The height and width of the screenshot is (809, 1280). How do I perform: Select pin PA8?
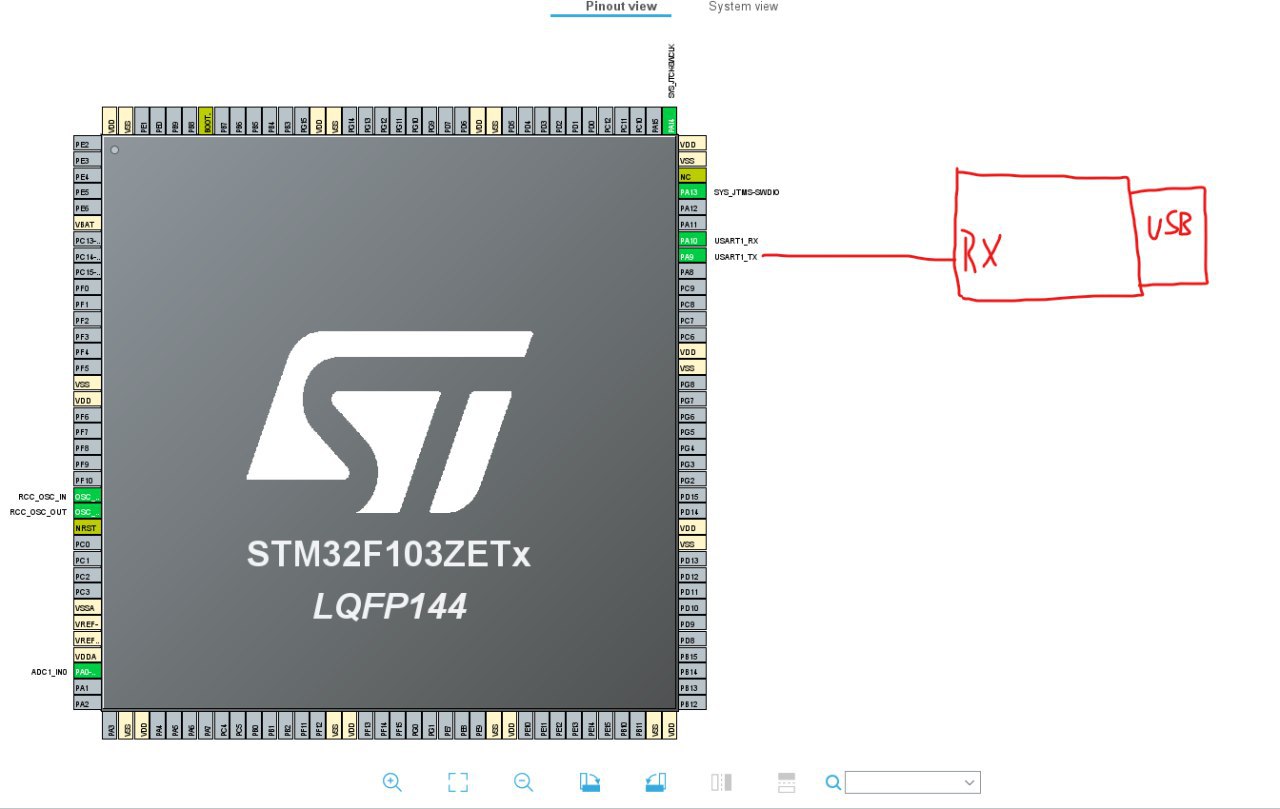pos(692,272)
